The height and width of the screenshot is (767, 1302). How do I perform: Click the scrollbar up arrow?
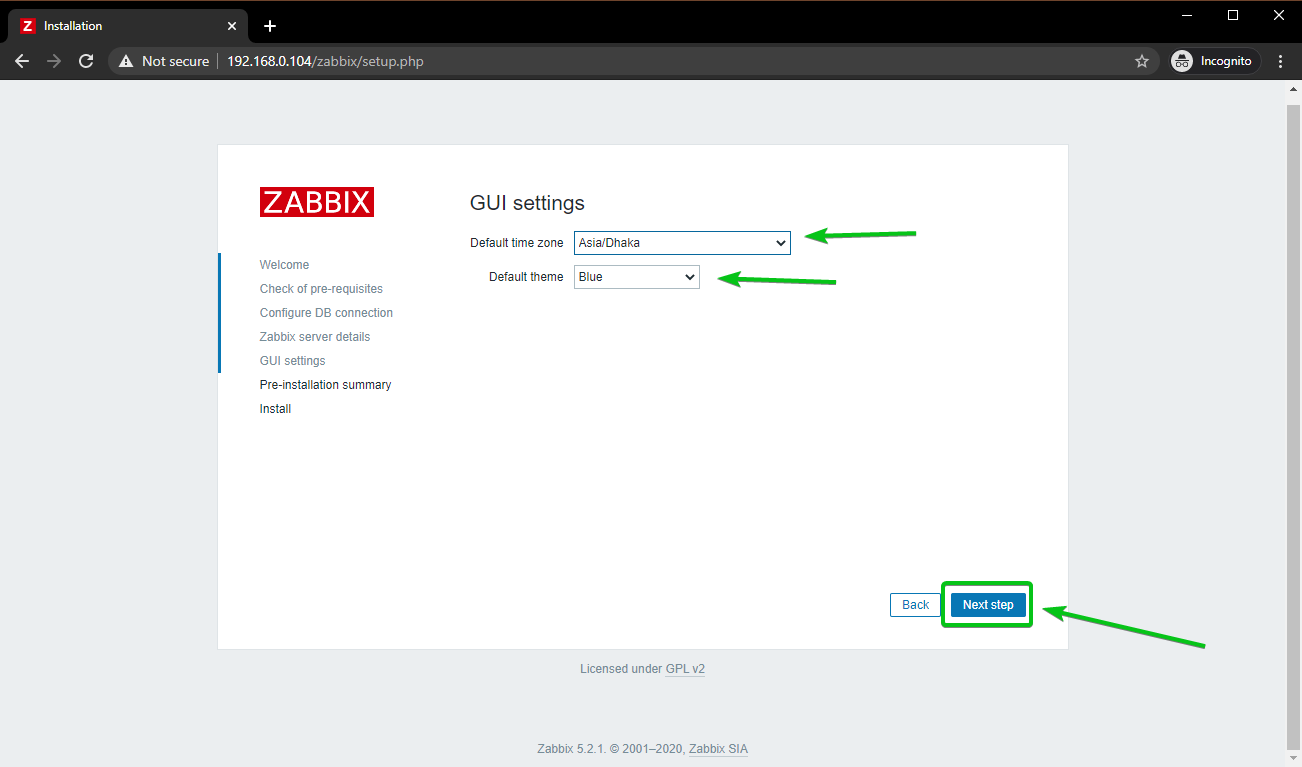tap(1293, 90)
